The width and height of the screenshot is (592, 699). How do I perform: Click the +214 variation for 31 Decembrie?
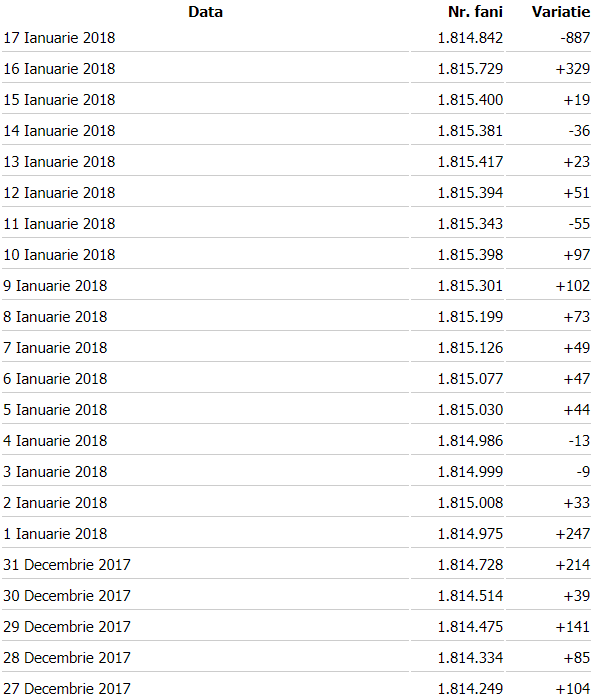click(573, 565)
